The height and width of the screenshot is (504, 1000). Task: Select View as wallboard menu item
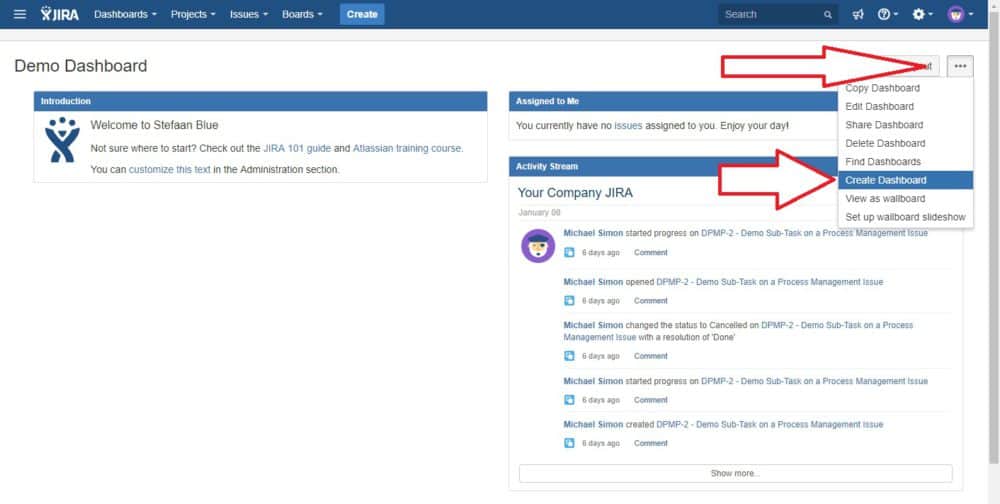(905, 199)
